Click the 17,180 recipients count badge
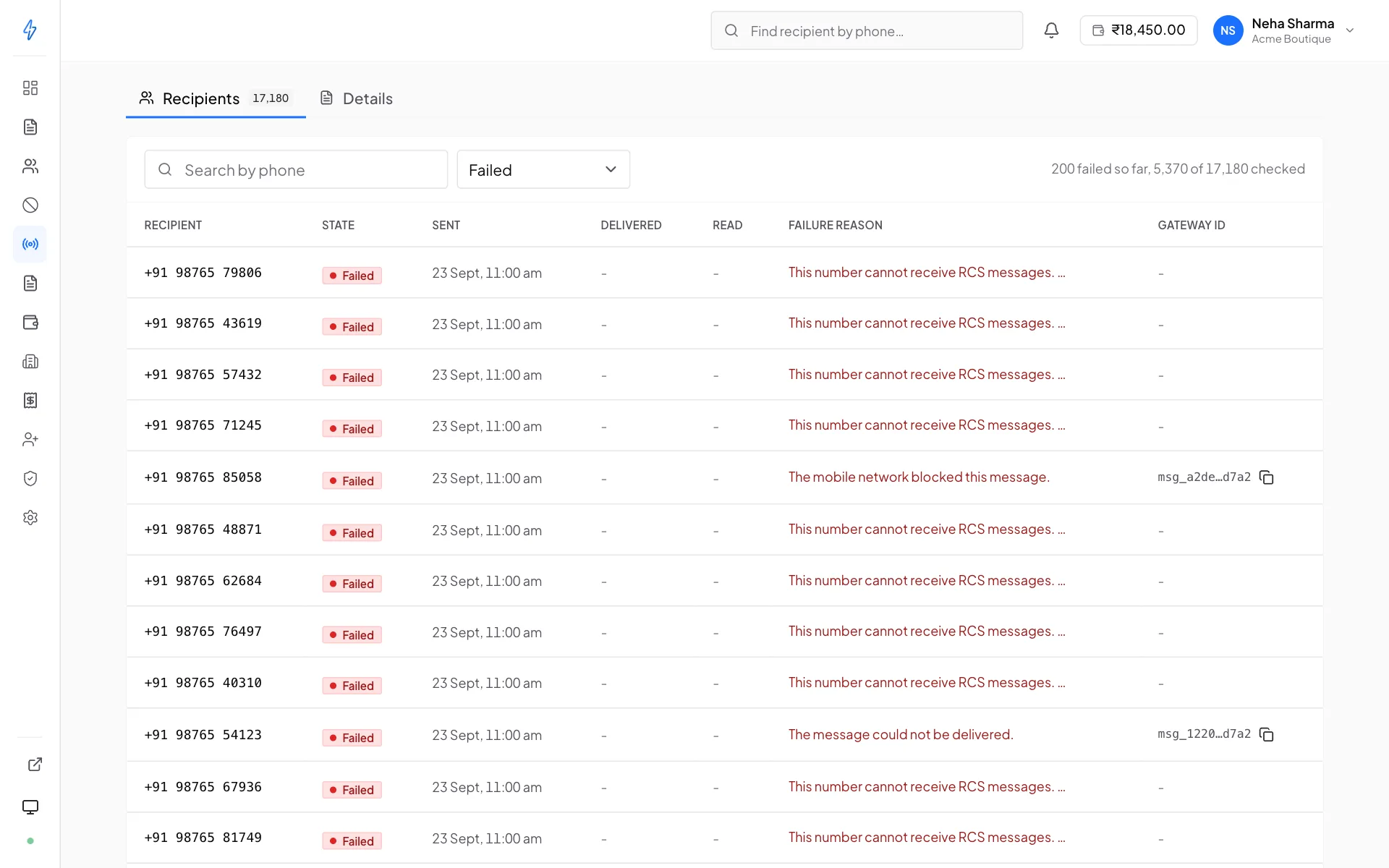The width and height of the screenshot is (1389, 868). tap(271, 98)
